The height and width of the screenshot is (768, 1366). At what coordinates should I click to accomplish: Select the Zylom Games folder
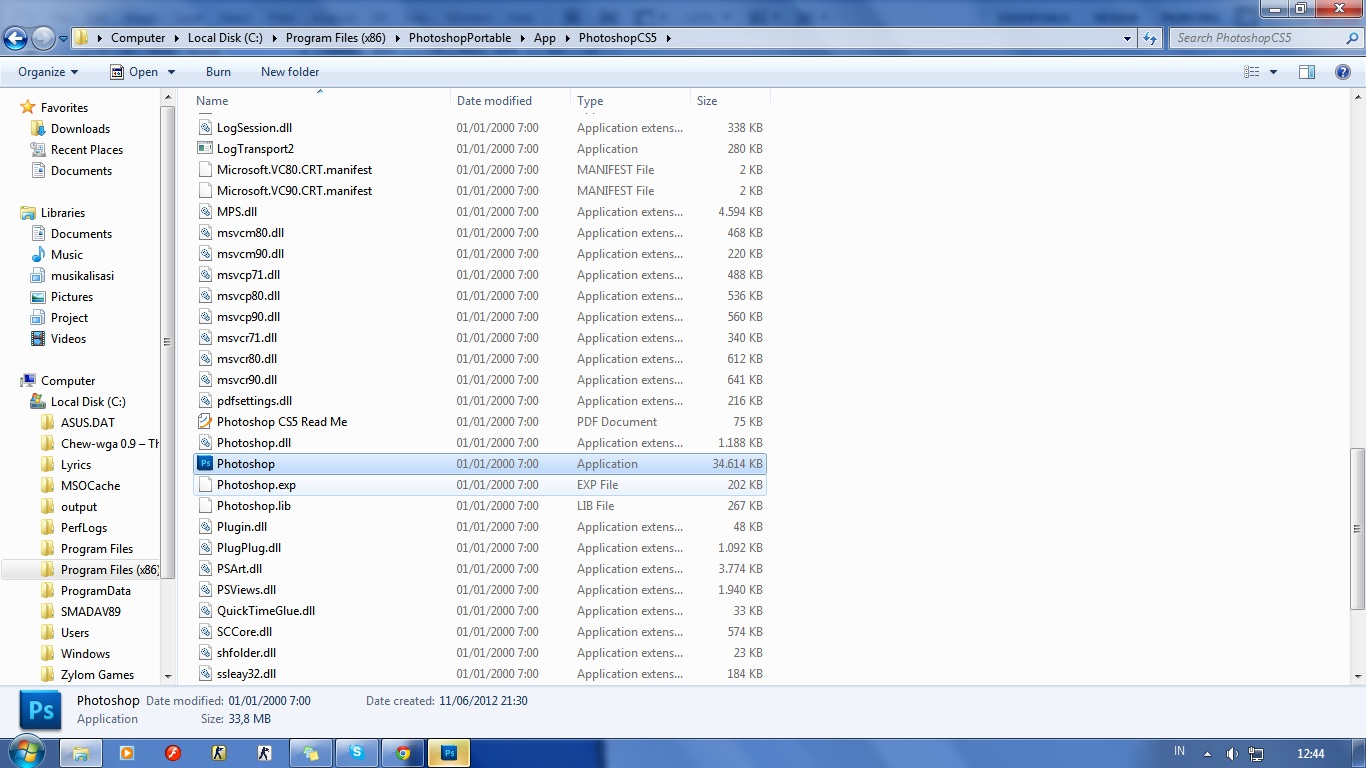coord(97,674)
